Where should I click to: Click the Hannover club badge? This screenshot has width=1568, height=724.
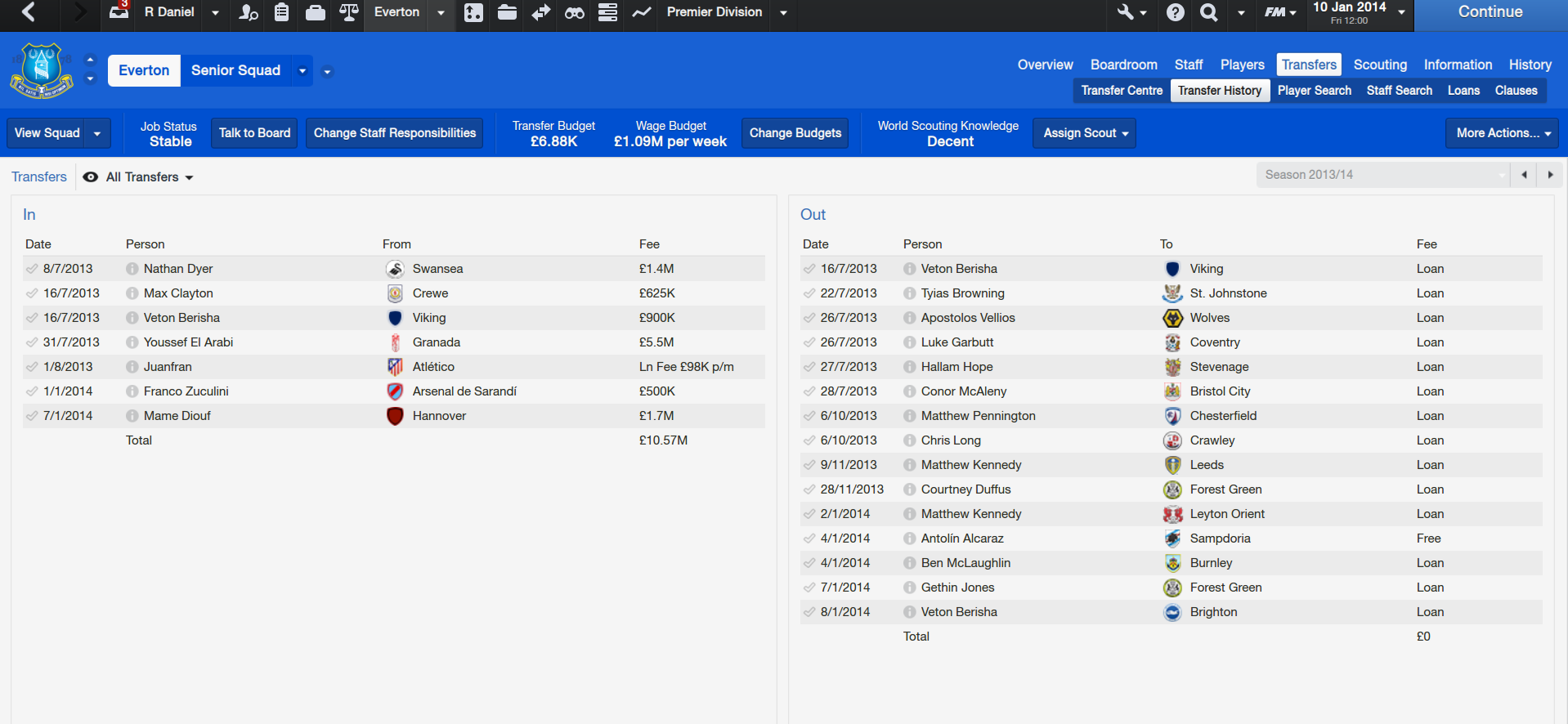click(395, 416)
